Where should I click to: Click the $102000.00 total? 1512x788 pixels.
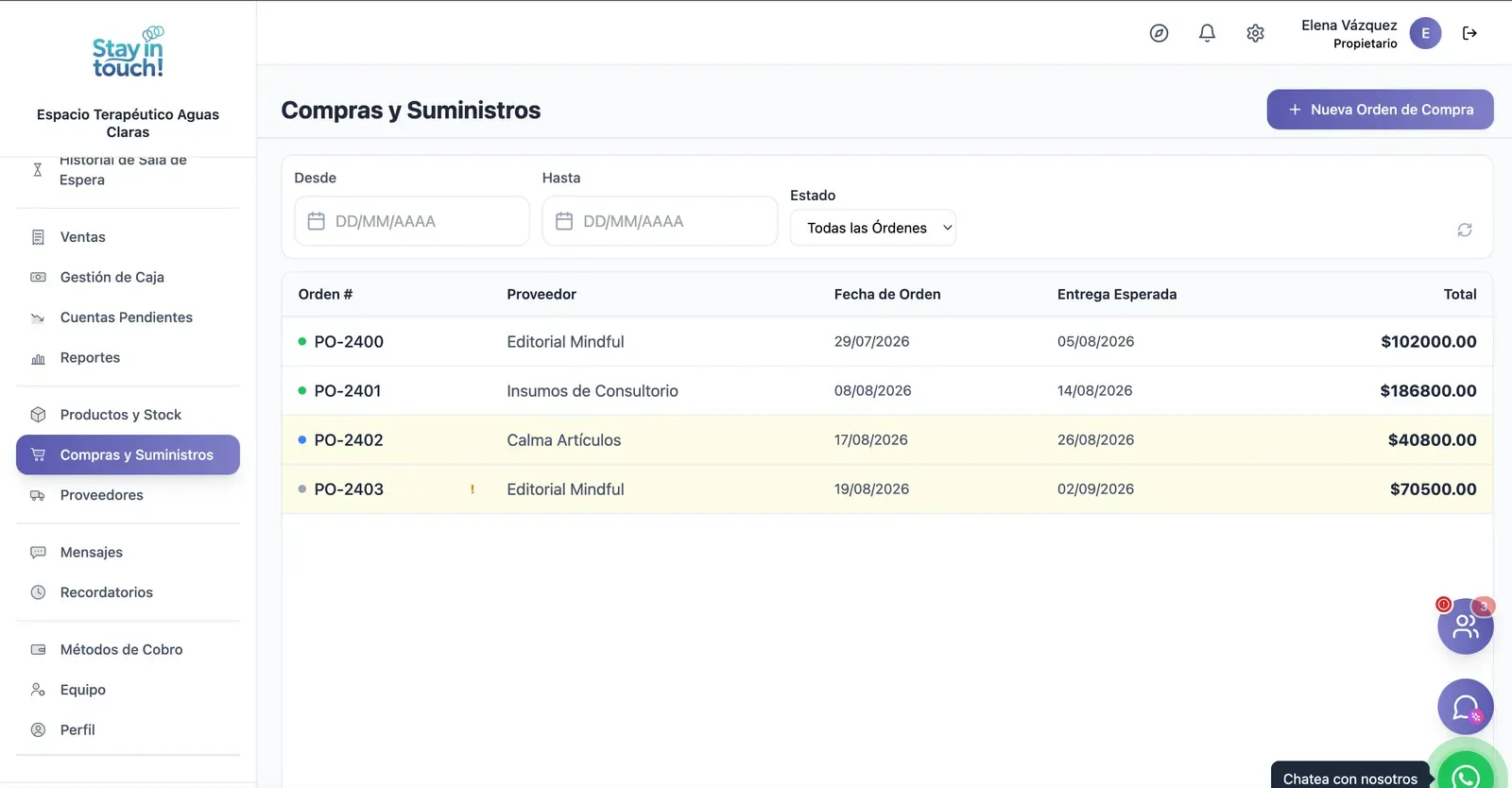1428,342
